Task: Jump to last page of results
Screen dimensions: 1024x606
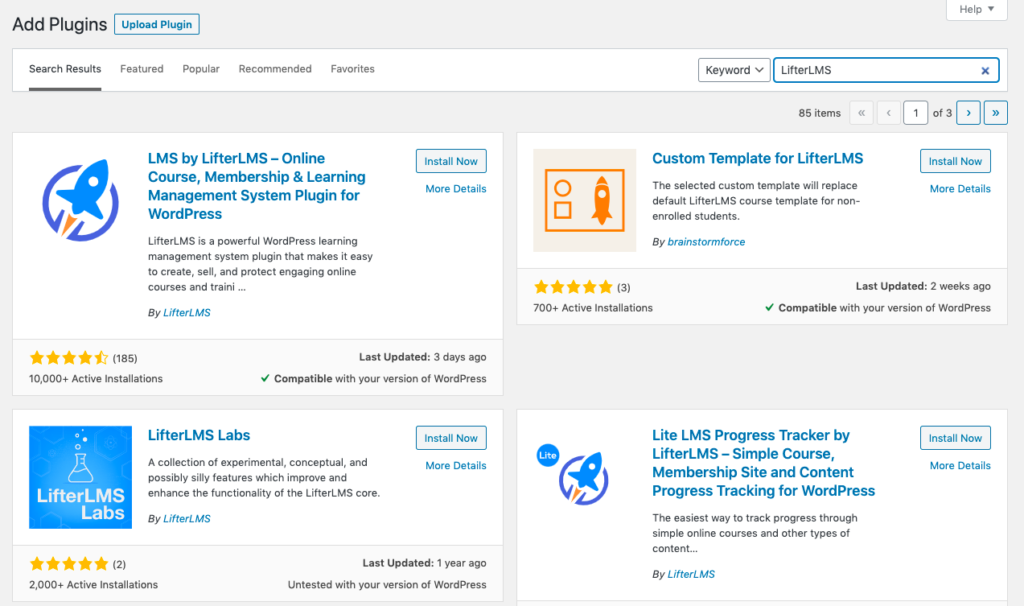Action: 995,112
